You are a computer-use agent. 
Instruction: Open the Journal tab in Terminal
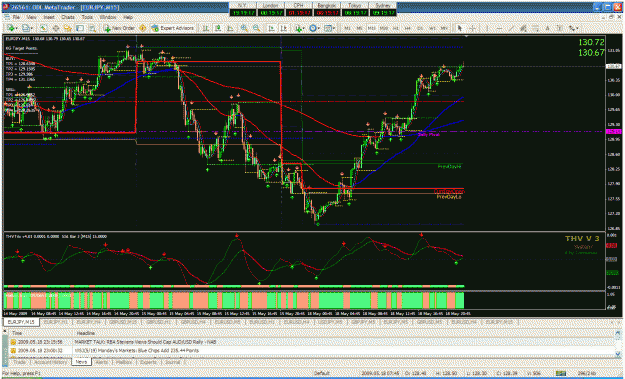(172, 362)
